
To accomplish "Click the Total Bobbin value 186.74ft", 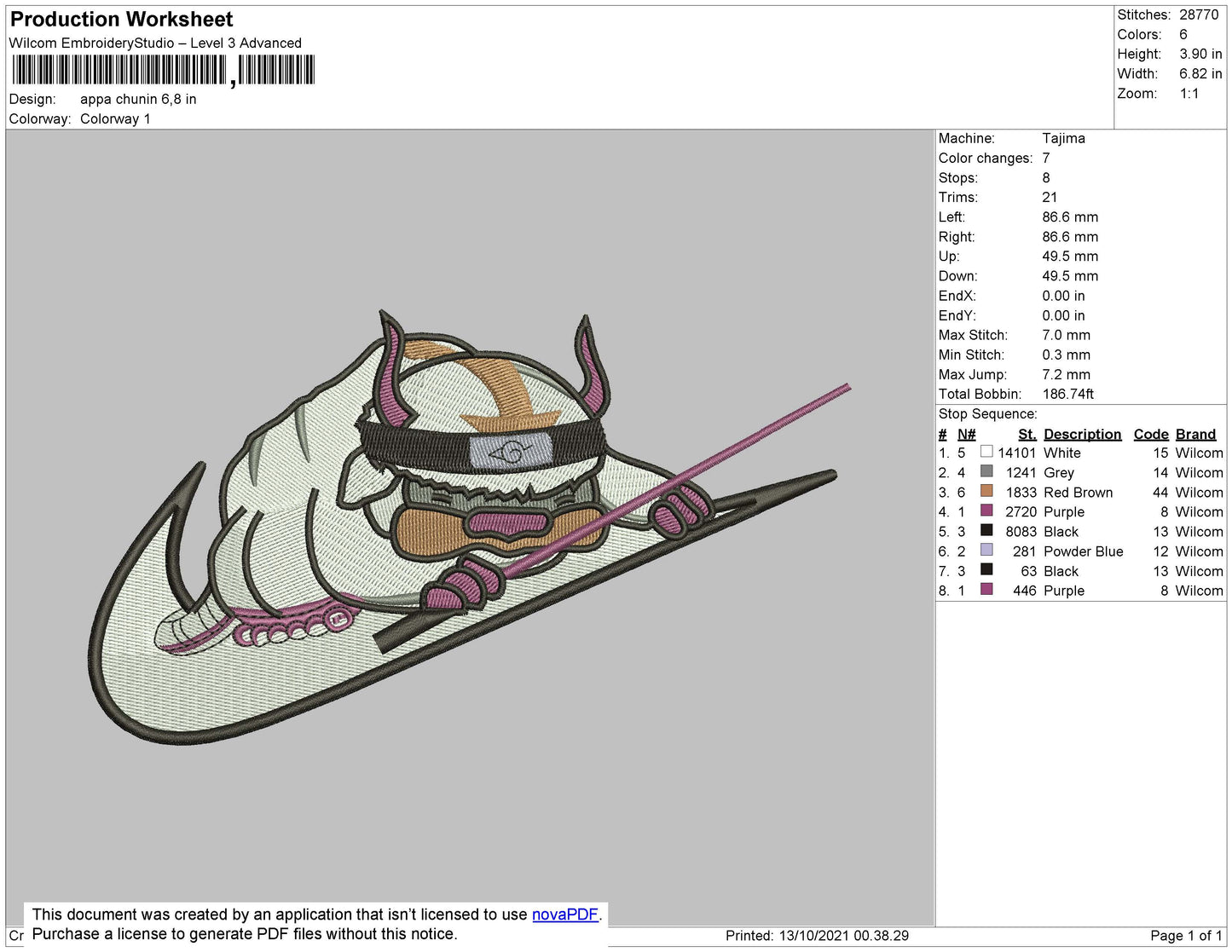I will pyautogui.click(x=1068, y=394).
